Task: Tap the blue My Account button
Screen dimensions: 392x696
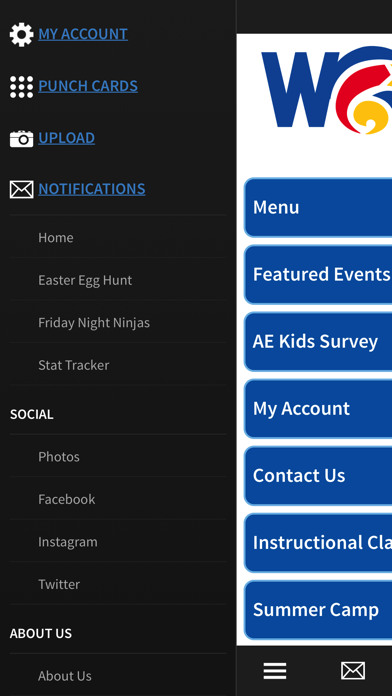Action: coord(318,408)
